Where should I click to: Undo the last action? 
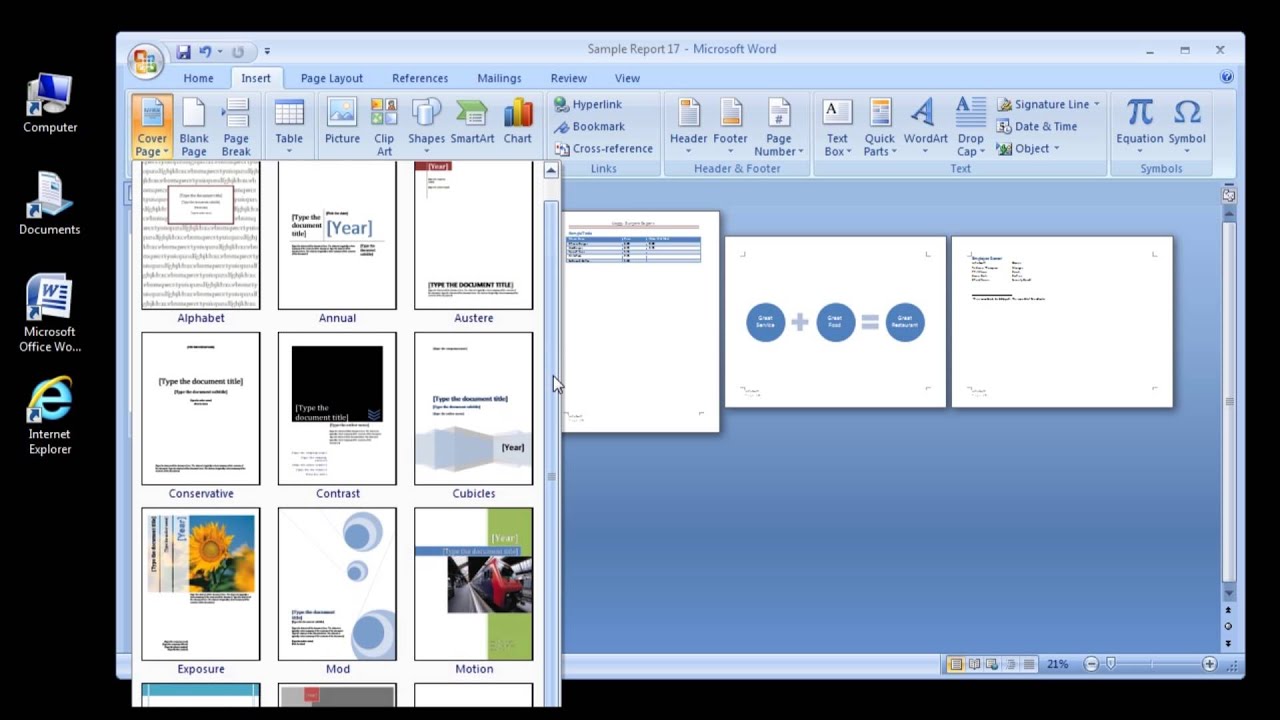click(205, 52)
